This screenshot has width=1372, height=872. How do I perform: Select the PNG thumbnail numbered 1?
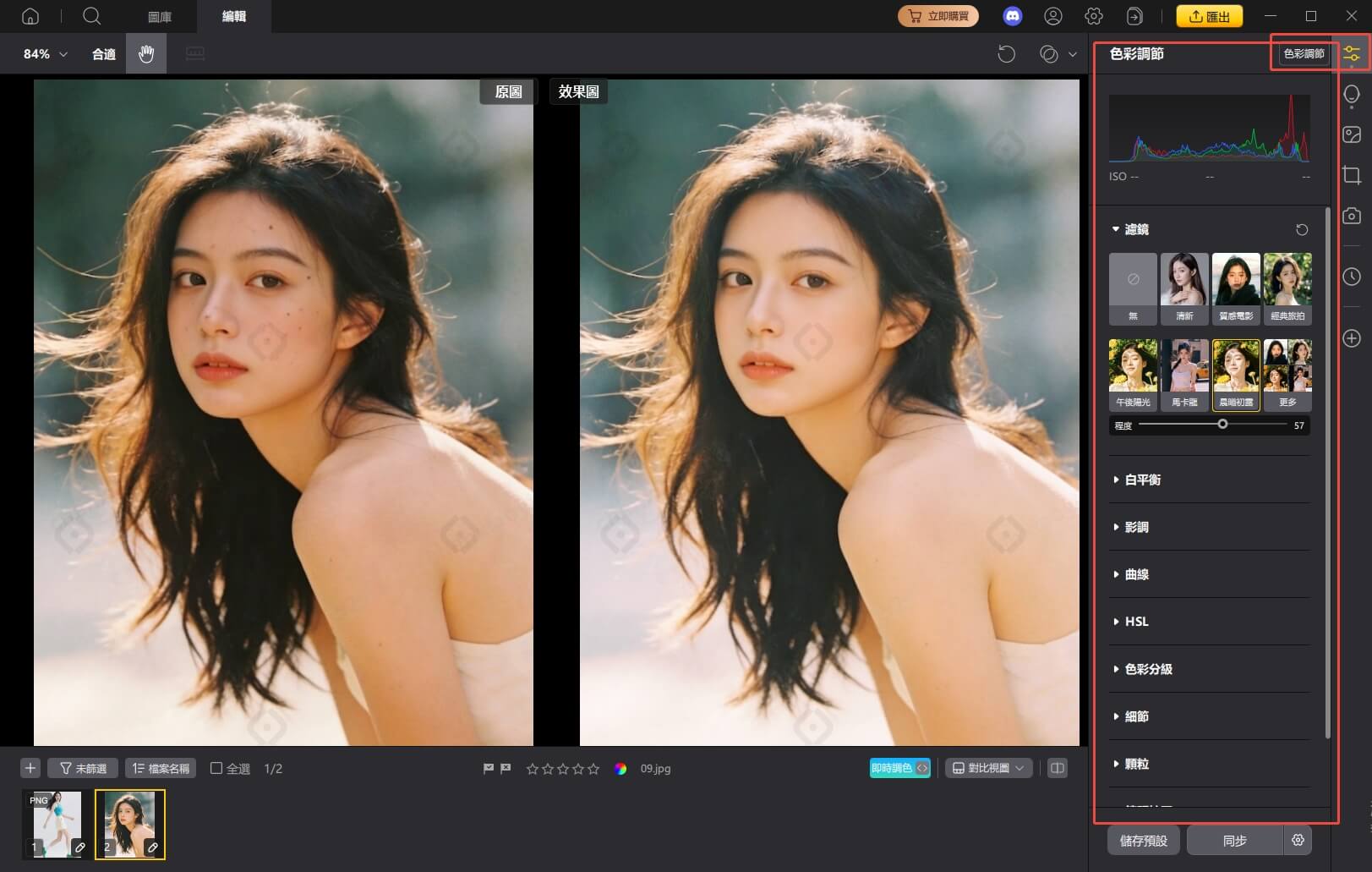pos(57,825)
